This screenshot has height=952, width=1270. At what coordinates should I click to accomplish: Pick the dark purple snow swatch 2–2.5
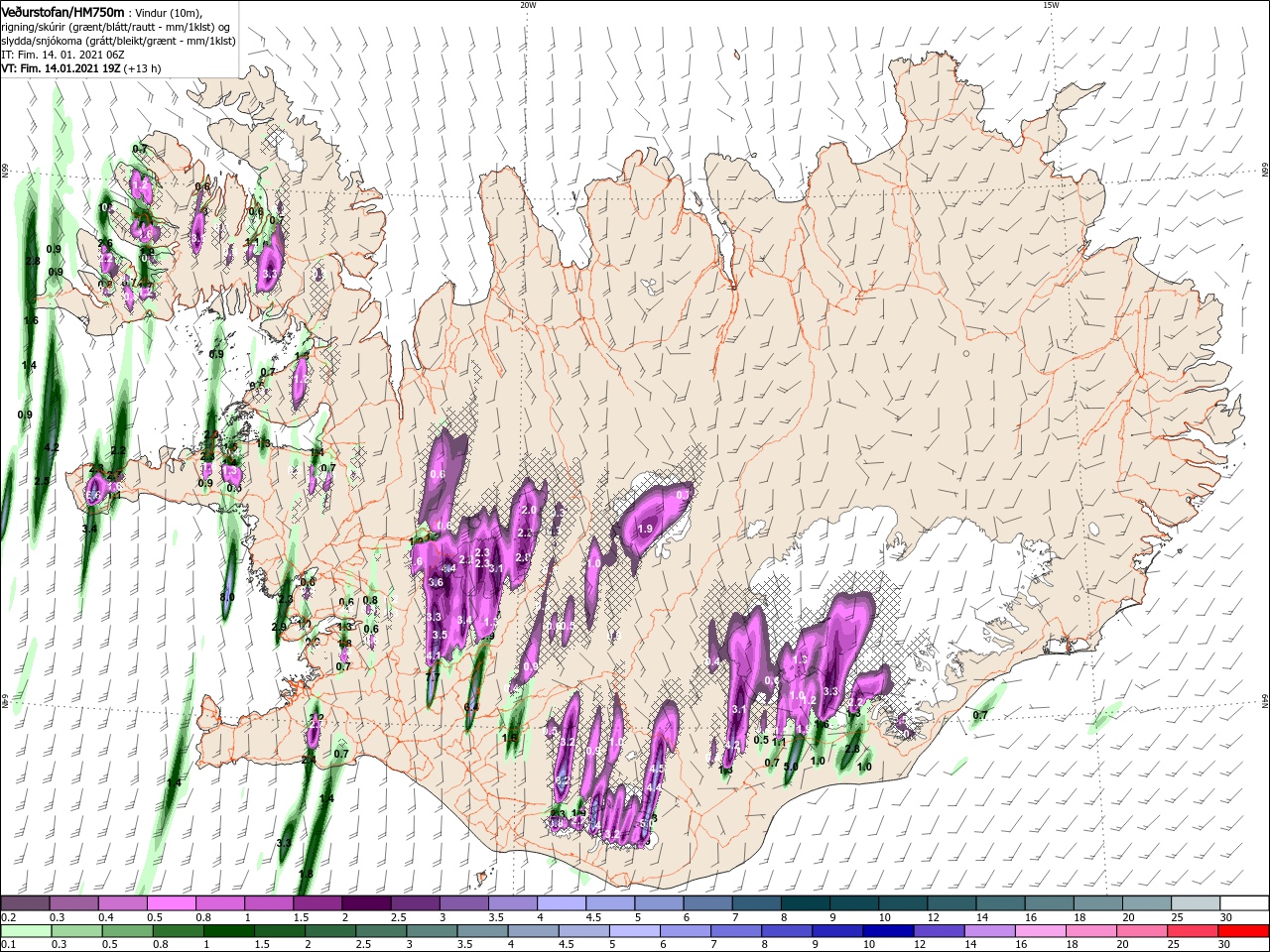[366, 903]
